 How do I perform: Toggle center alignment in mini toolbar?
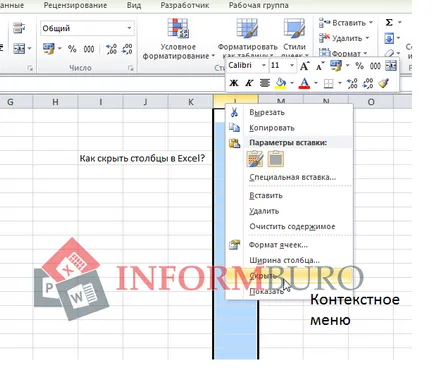coord(265,83)
